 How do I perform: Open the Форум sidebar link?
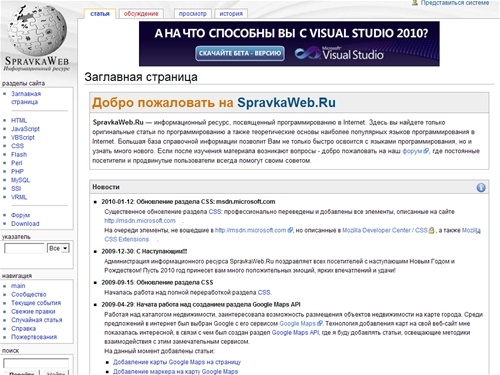[20, 215]
